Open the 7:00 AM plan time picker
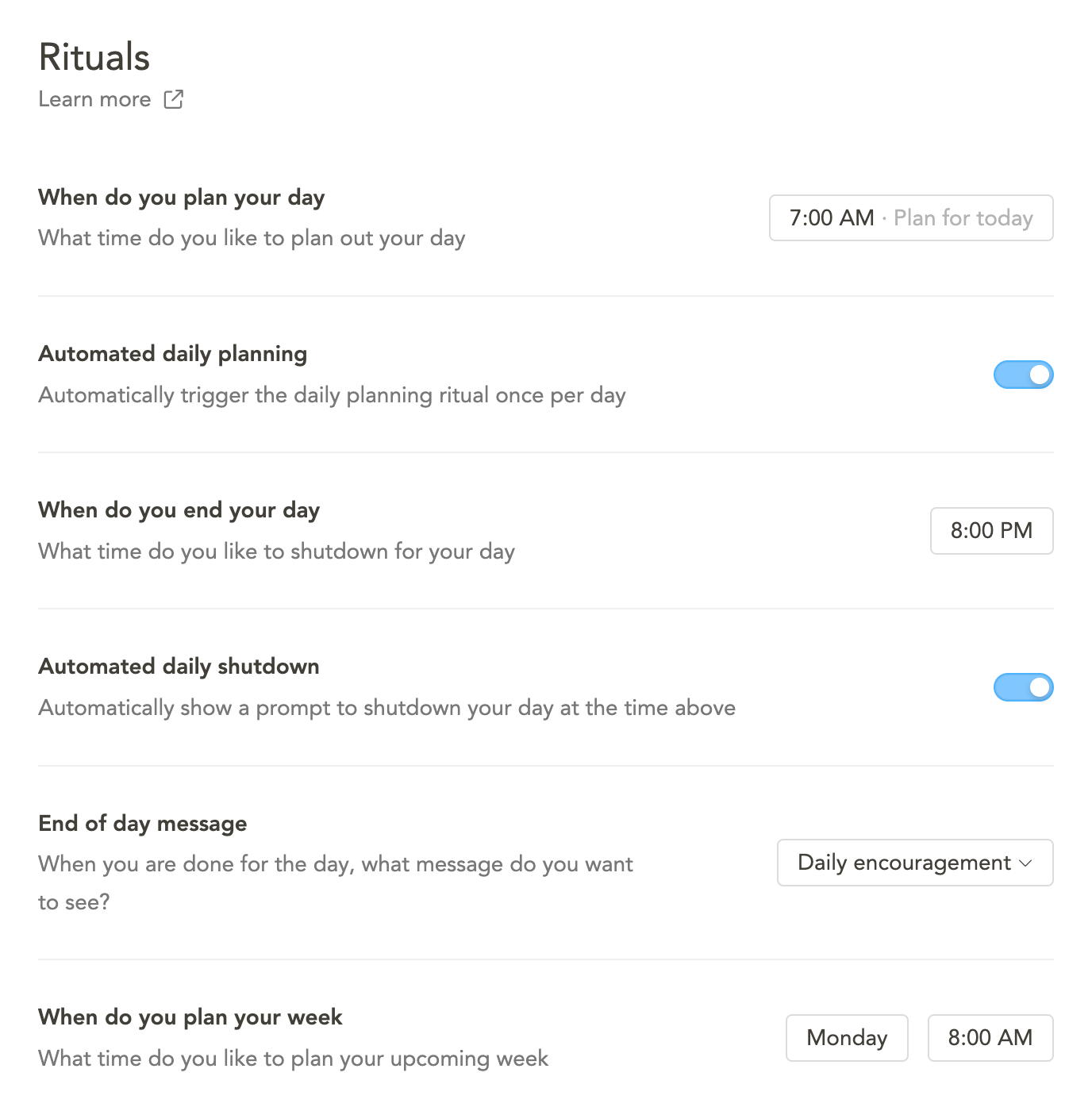This screenshot has width=1092, height=1111. click(x=911, y=217)
